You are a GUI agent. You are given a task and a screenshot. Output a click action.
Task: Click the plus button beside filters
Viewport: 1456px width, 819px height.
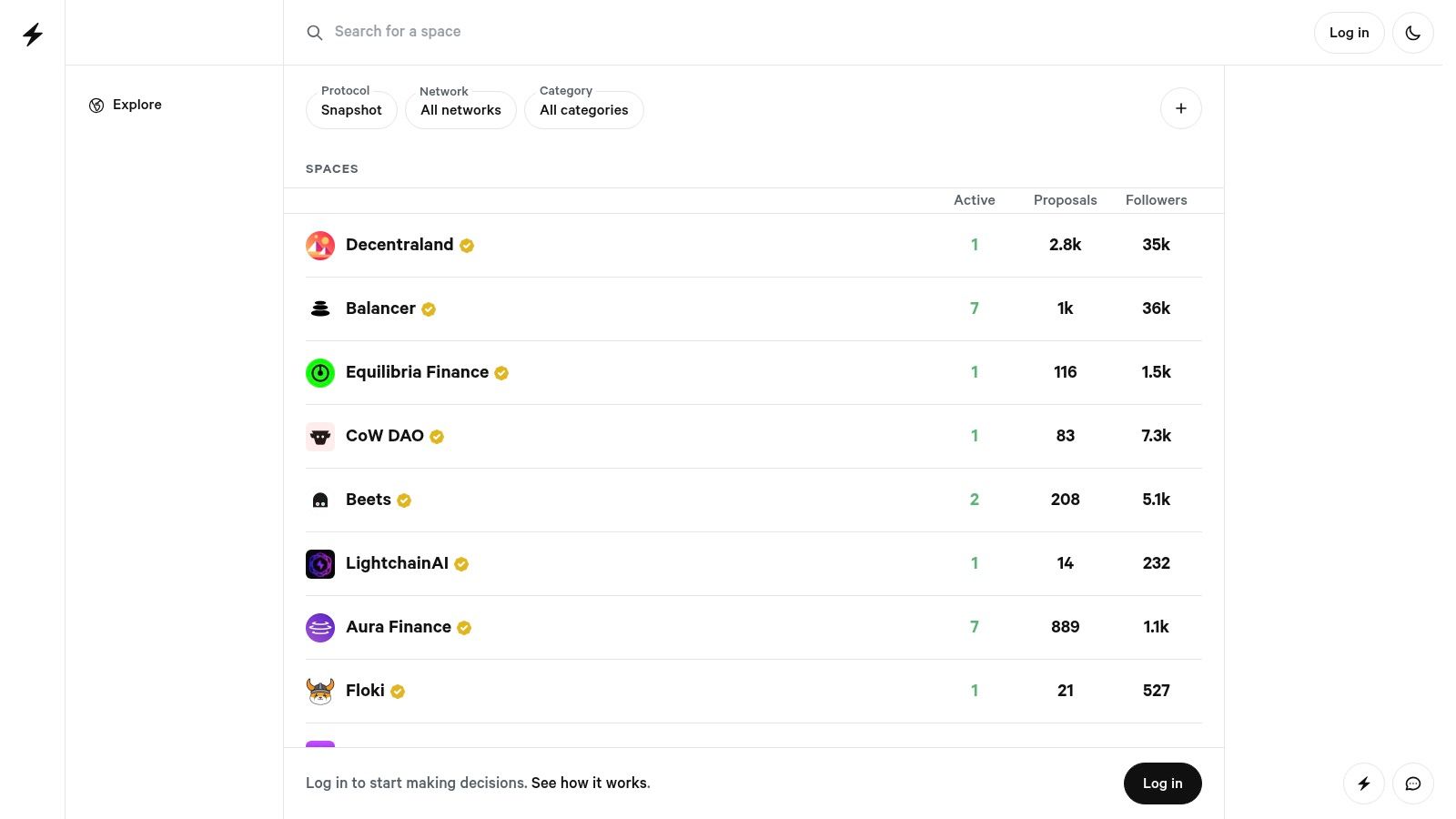point(1180,108)
